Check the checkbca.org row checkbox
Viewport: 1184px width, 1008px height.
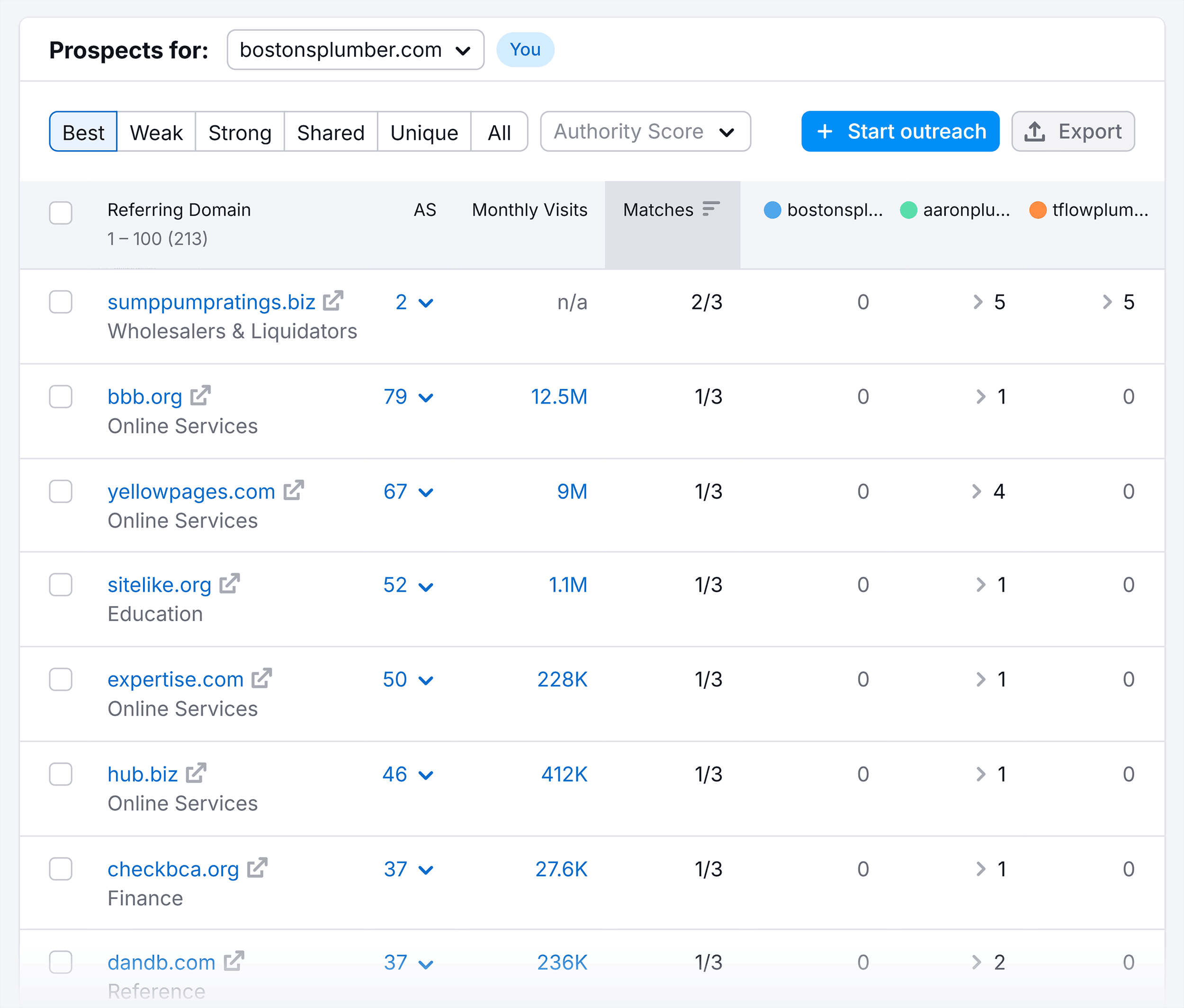click(x=61, y=869)
